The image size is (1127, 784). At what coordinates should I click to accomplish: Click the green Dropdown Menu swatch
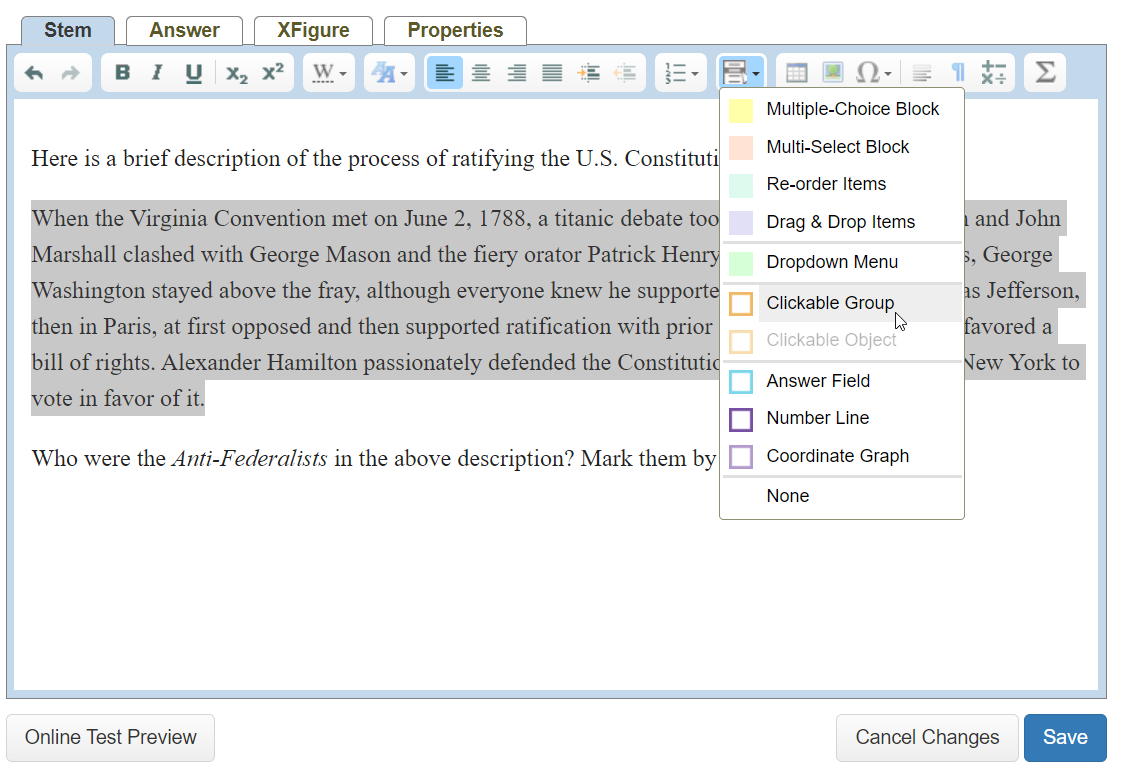click(x=741, y=263)
